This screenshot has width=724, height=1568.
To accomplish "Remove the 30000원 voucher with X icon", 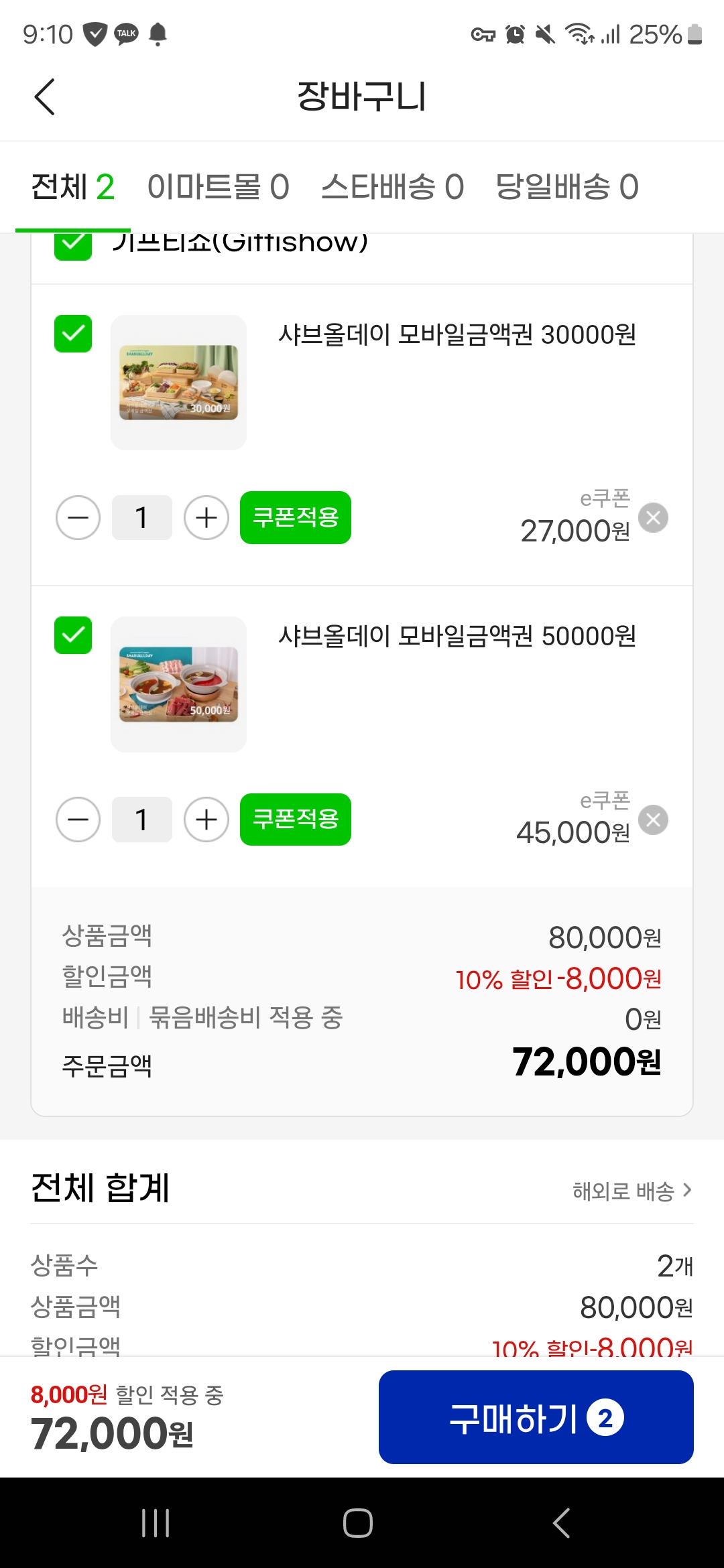I will coord(653,518).
